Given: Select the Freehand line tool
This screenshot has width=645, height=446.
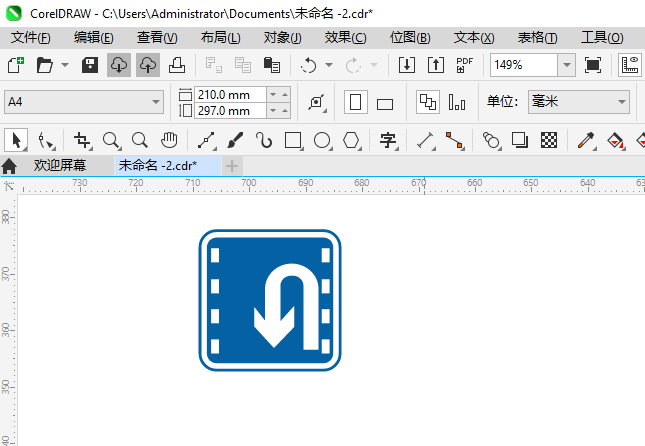Looking at the screenshot, I should click(206, 140).
